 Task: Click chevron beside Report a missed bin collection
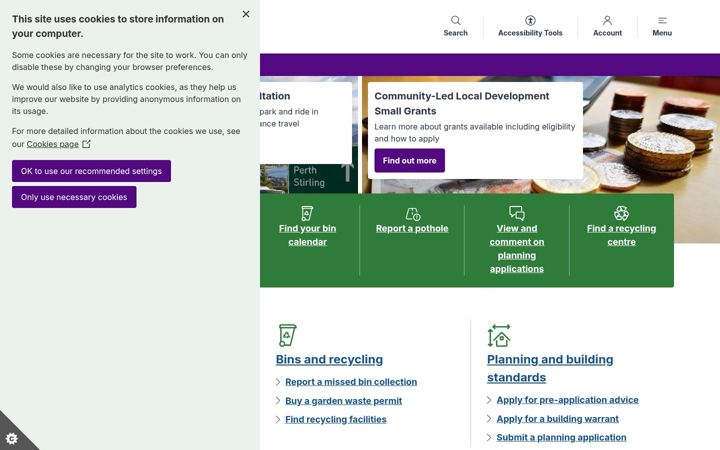(278, 382)
